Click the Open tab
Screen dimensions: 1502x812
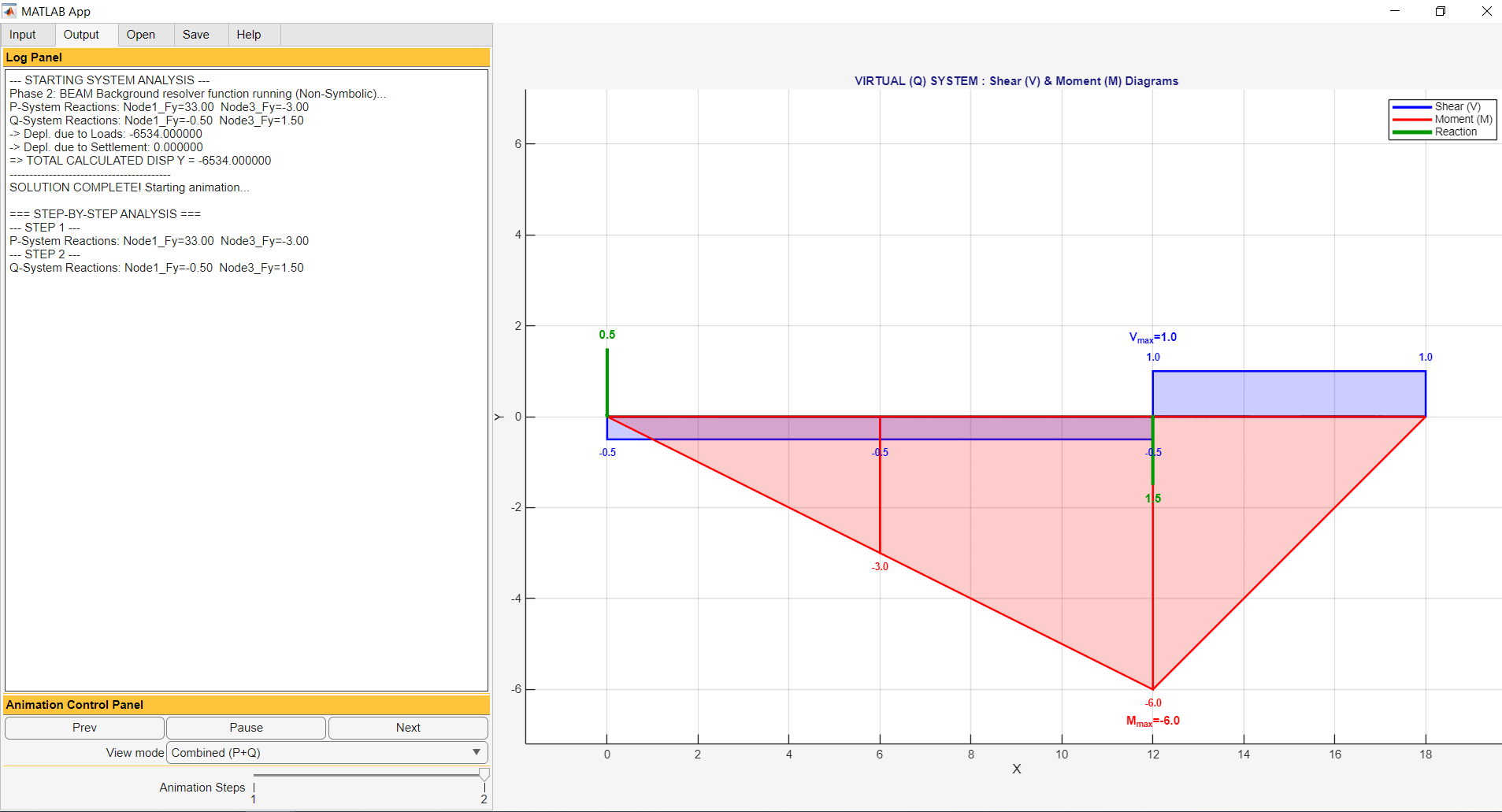click(x=141, y=35)
